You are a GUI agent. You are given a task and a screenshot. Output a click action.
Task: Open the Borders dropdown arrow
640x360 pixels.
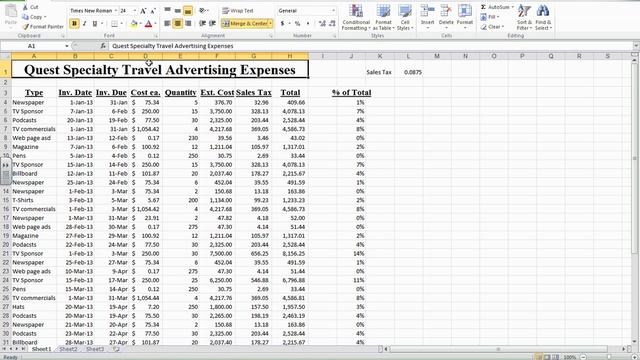tap(122, 24)
